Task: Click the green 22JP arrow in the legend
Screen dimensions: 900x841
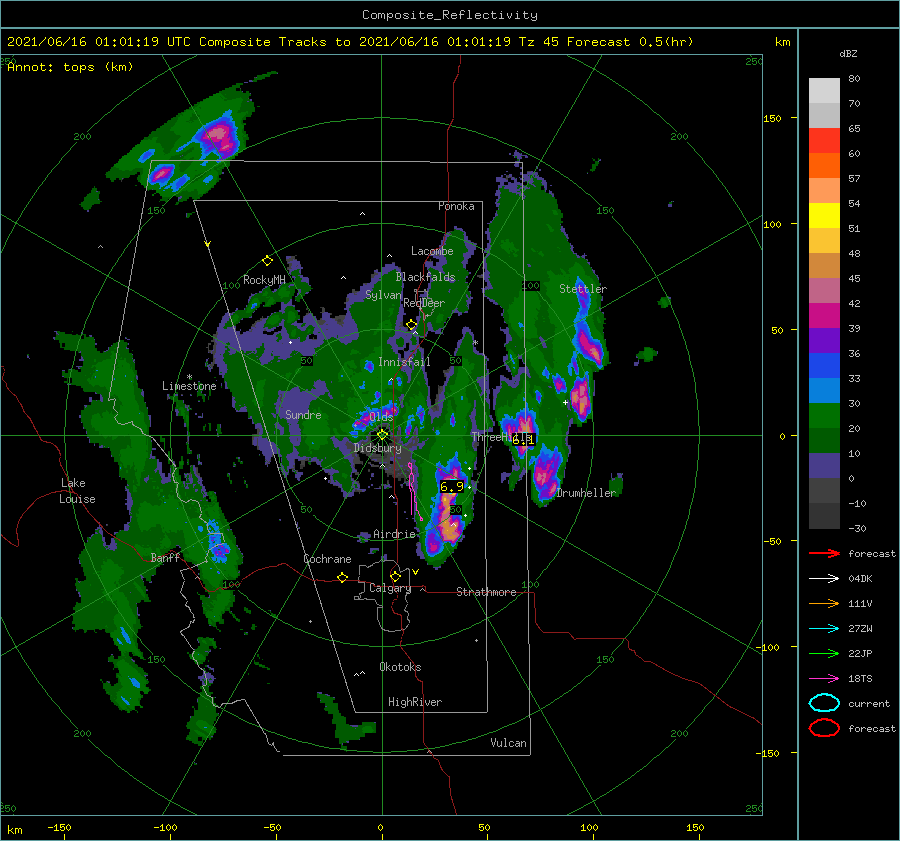Action: pyautogui.click(x=824, y=653)
